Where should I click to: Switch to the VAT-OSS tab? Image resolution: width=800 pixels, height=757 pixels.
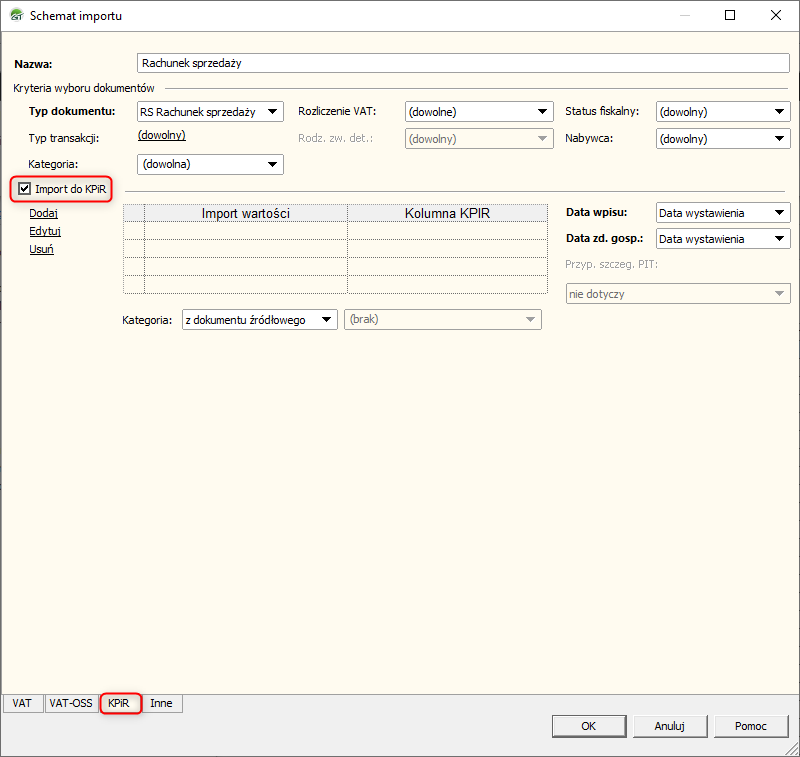pyautogui.click(x=70, y=703)
